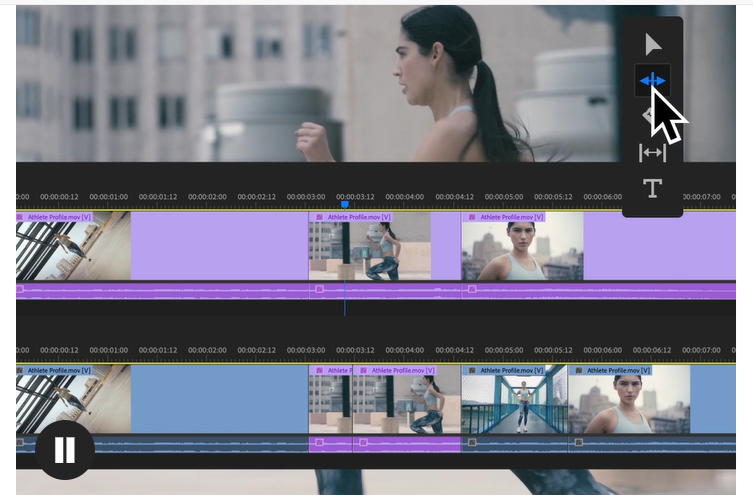Select the Slip tool with bracketed arrows
This screenshot has height=504, width=753.
(652, 153)
